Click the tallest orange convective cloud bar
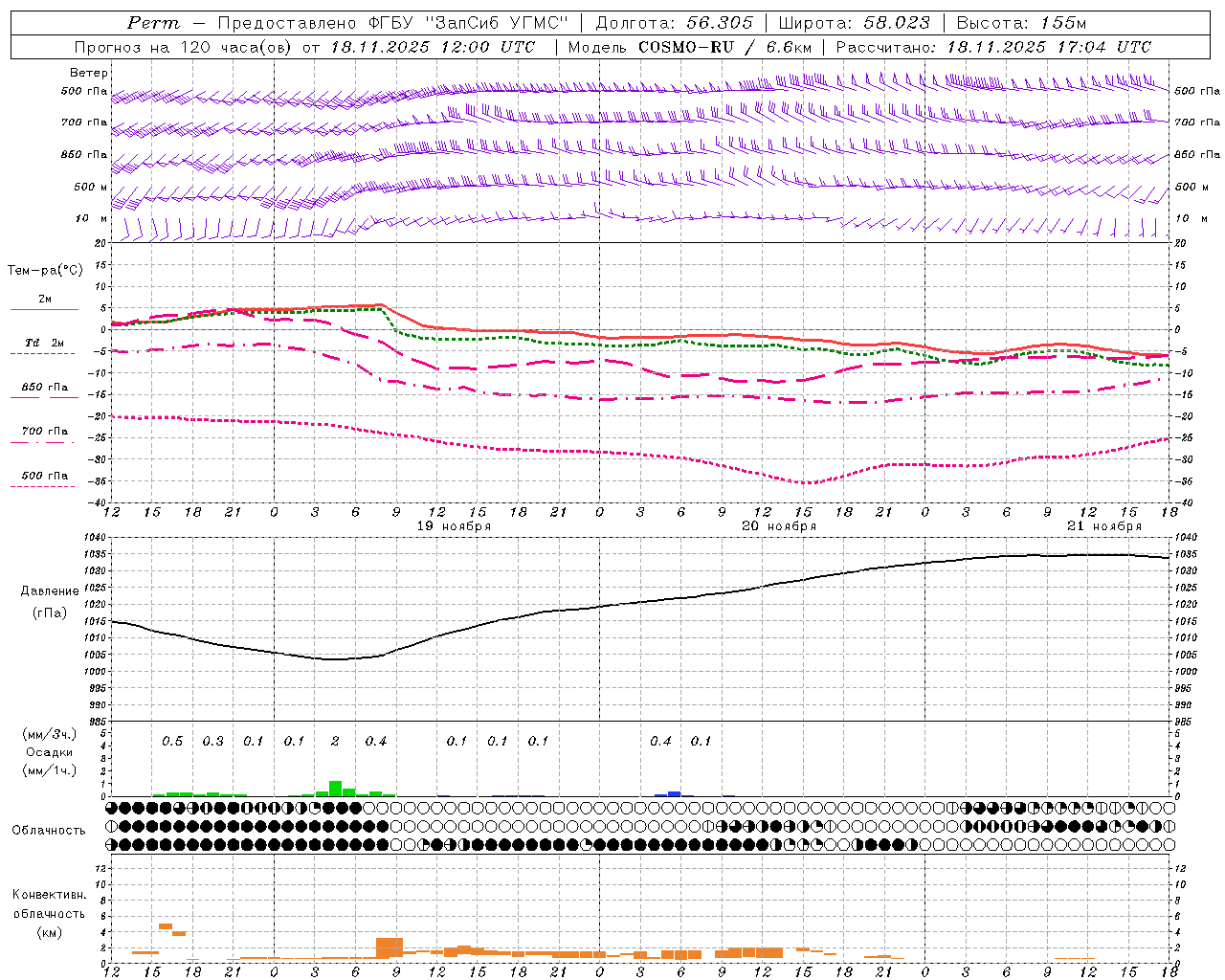The image size is (1225, 980). click(x=390, y=948)
